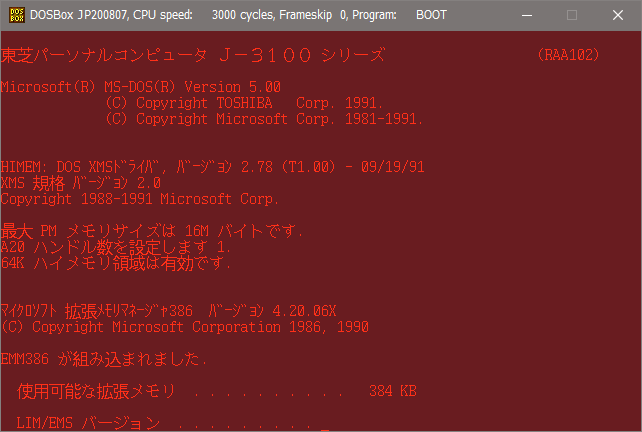Click 'EMM386 が組み込まれました' line
This screenshot has height=432, width=642.
tap(104, 359)
